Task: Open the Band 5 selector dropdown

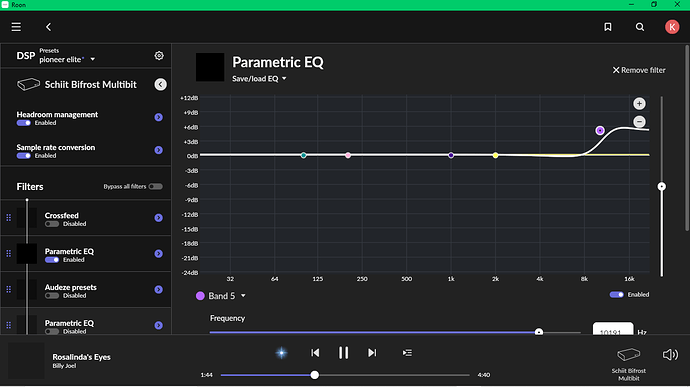Action: point(221,296)
